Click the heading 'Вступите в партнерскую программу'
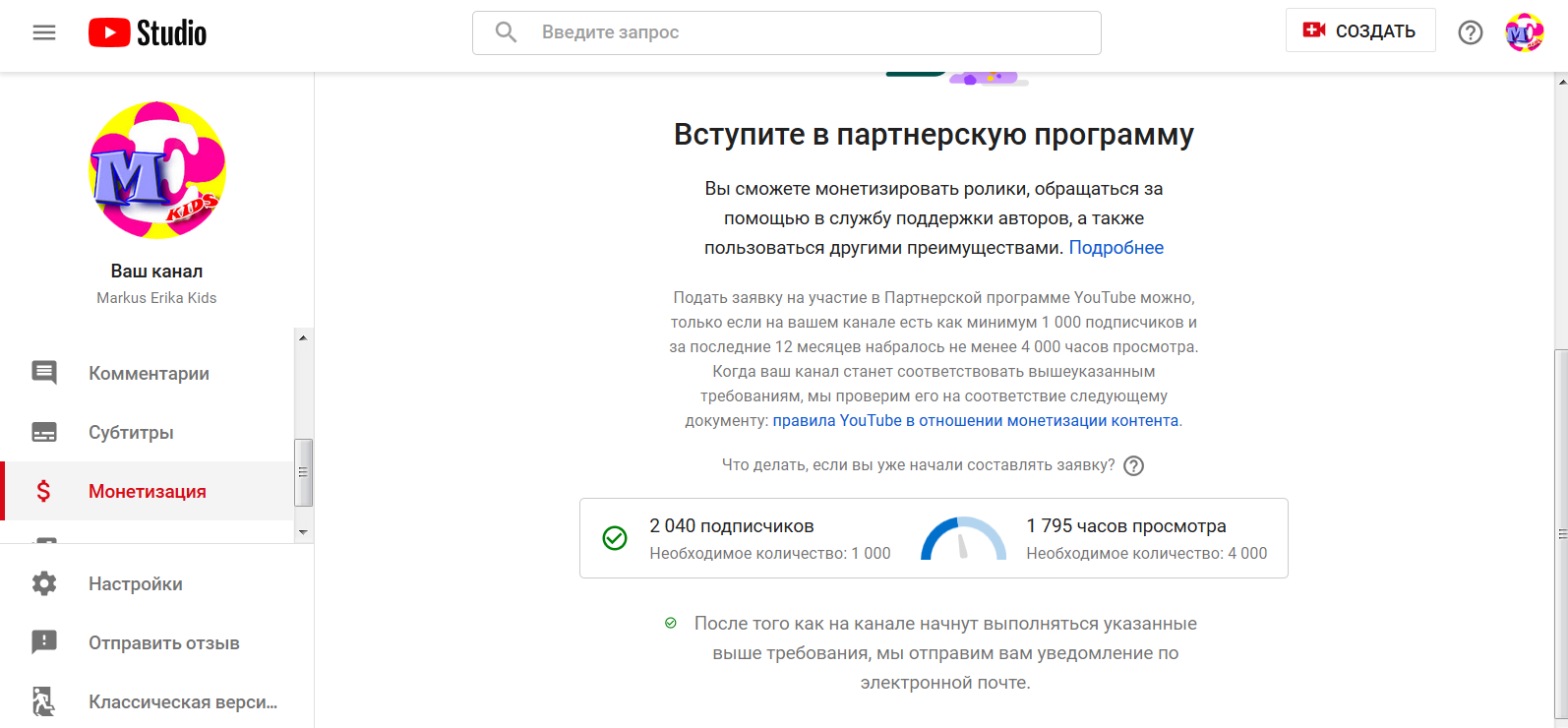 pos(934,135)
